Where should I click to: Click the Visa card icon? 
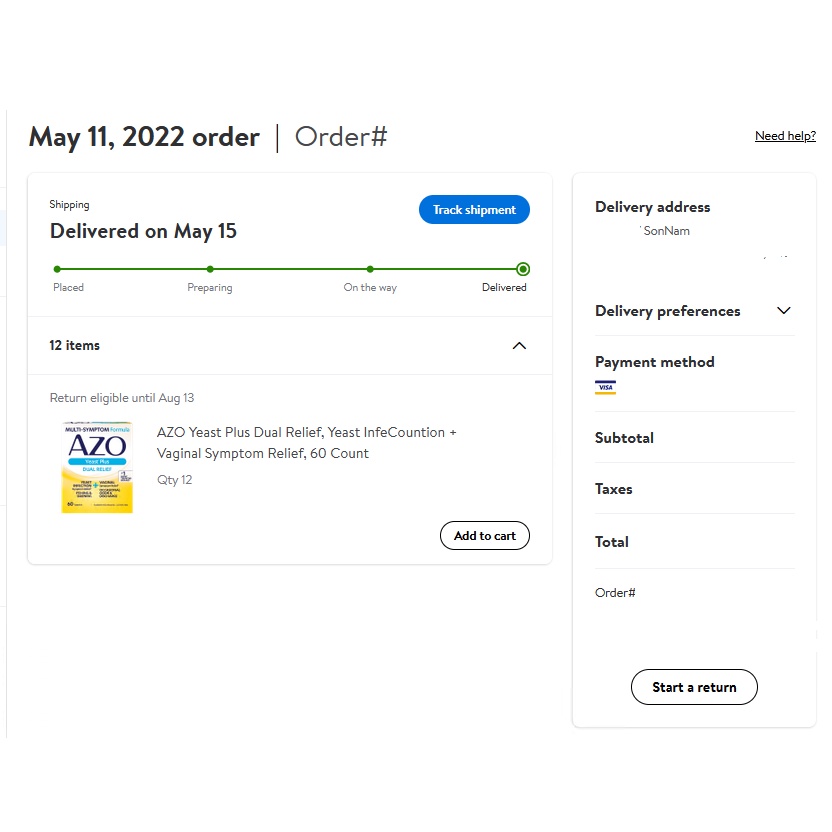pyautogui.click(x=605, y=387)
